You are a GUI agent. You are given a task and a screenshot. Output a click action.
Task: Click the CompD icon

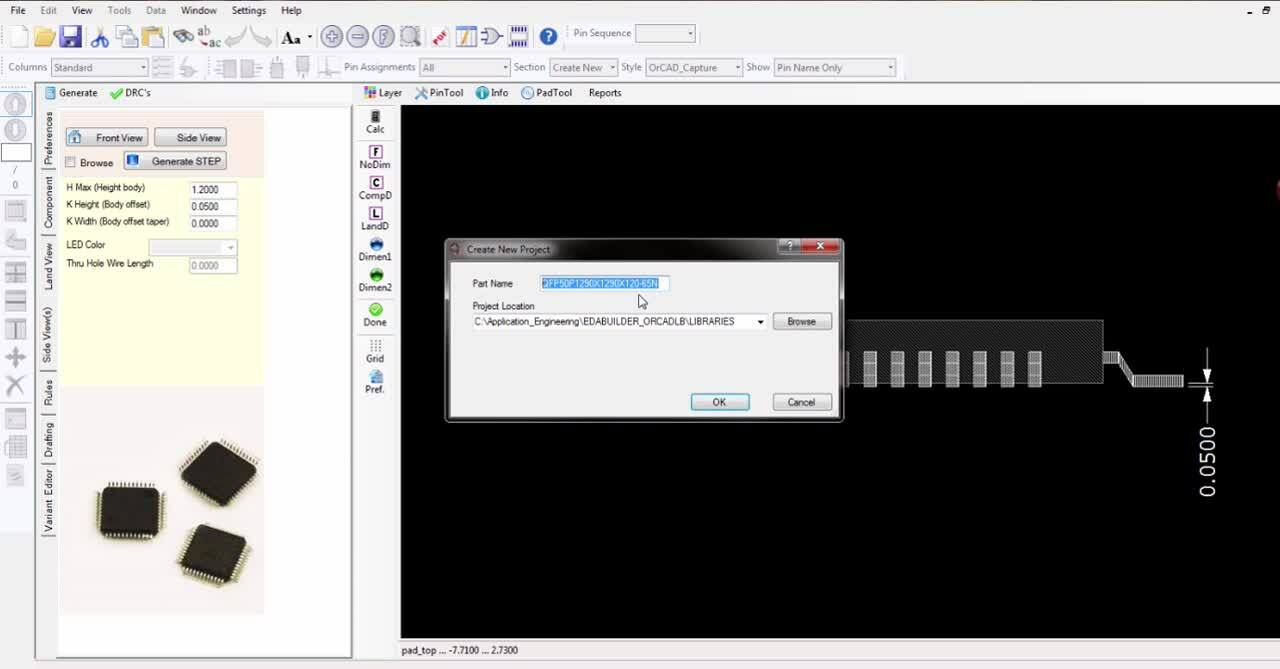click(375, 187)
